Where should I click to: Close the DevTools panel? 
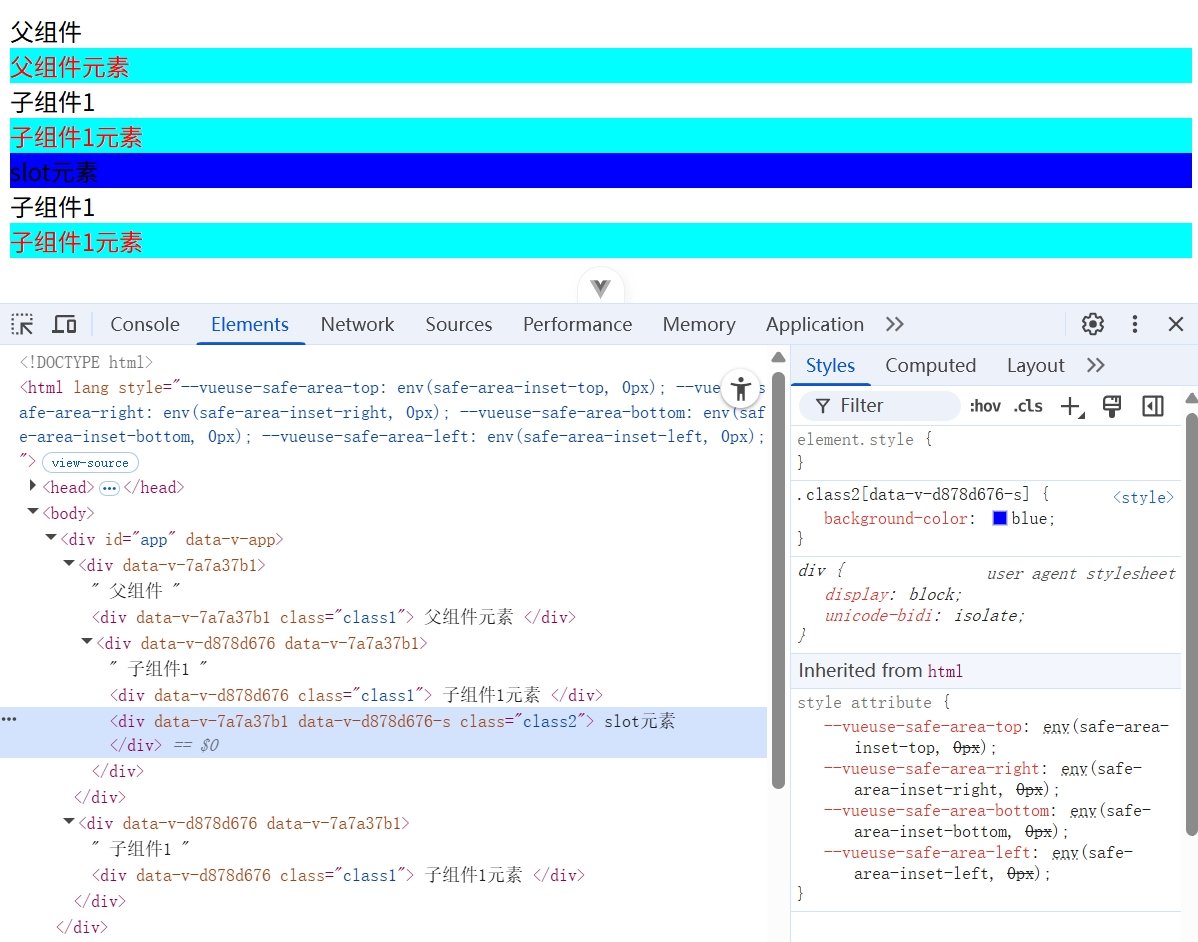(1176, 324)
